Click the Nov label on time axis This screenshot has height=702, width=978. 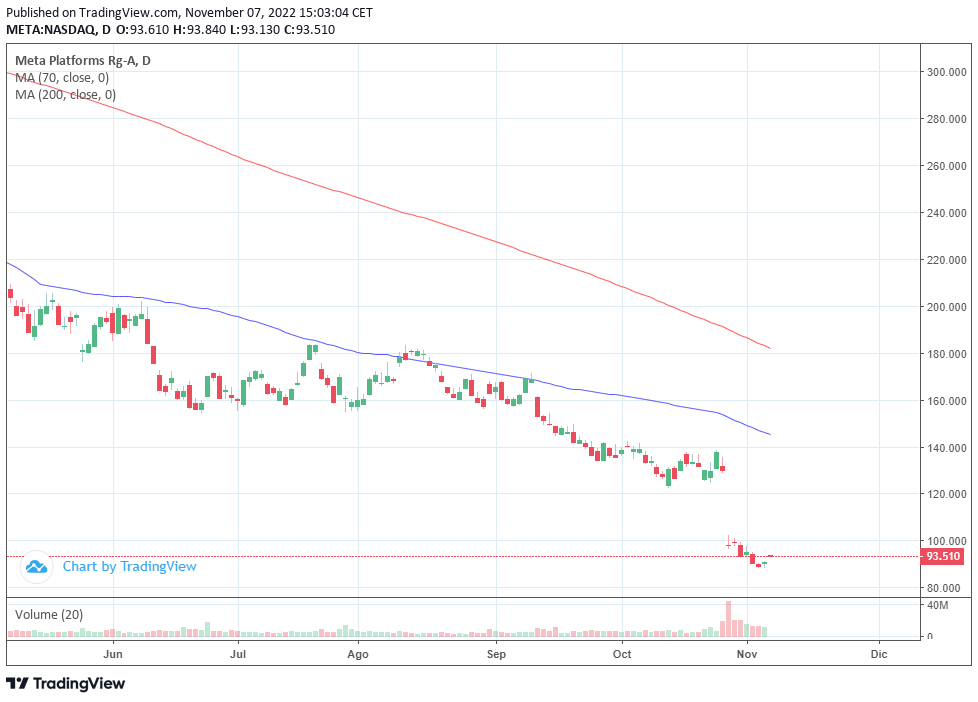[x=747, y=654]
